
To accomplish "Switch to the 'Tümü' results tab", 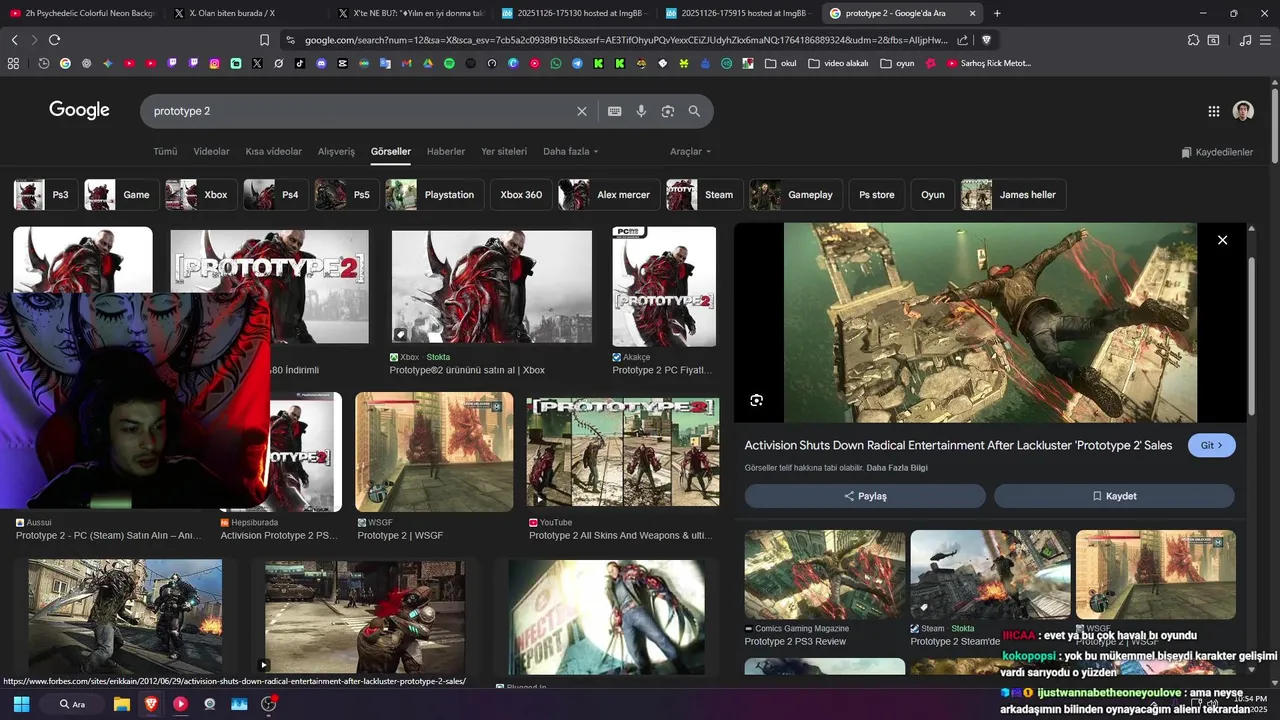I will [165, 152].
